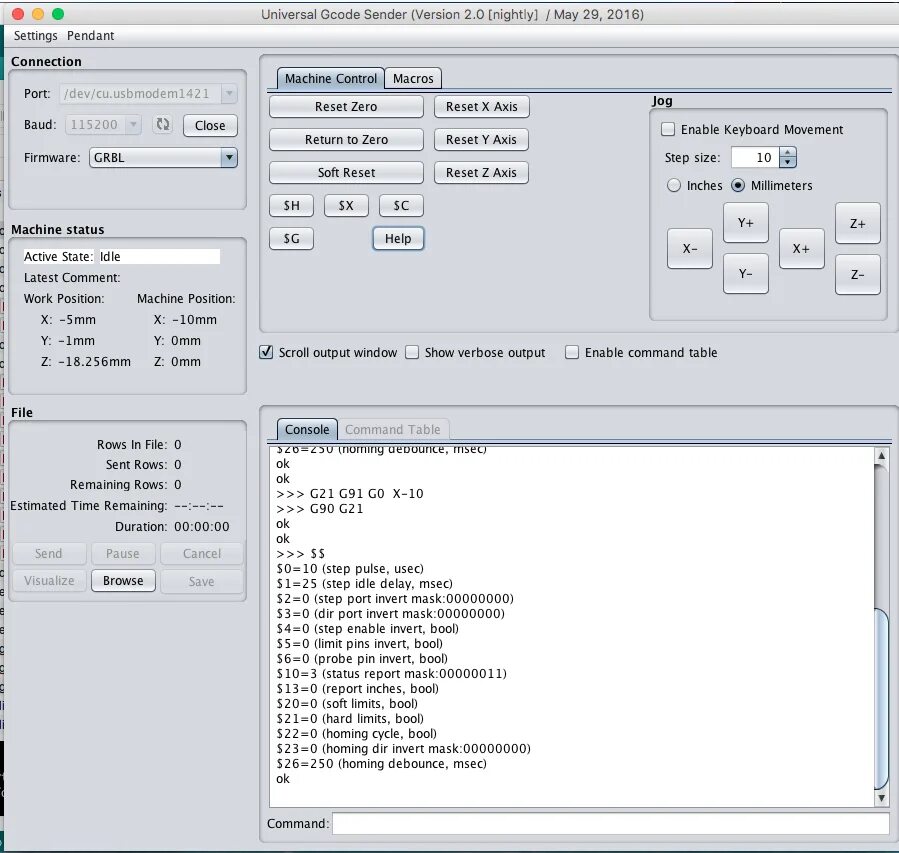Jog with the Y- button
Image resolution: width=899 pixels, height=853 pixels.
tap(745, 274)
